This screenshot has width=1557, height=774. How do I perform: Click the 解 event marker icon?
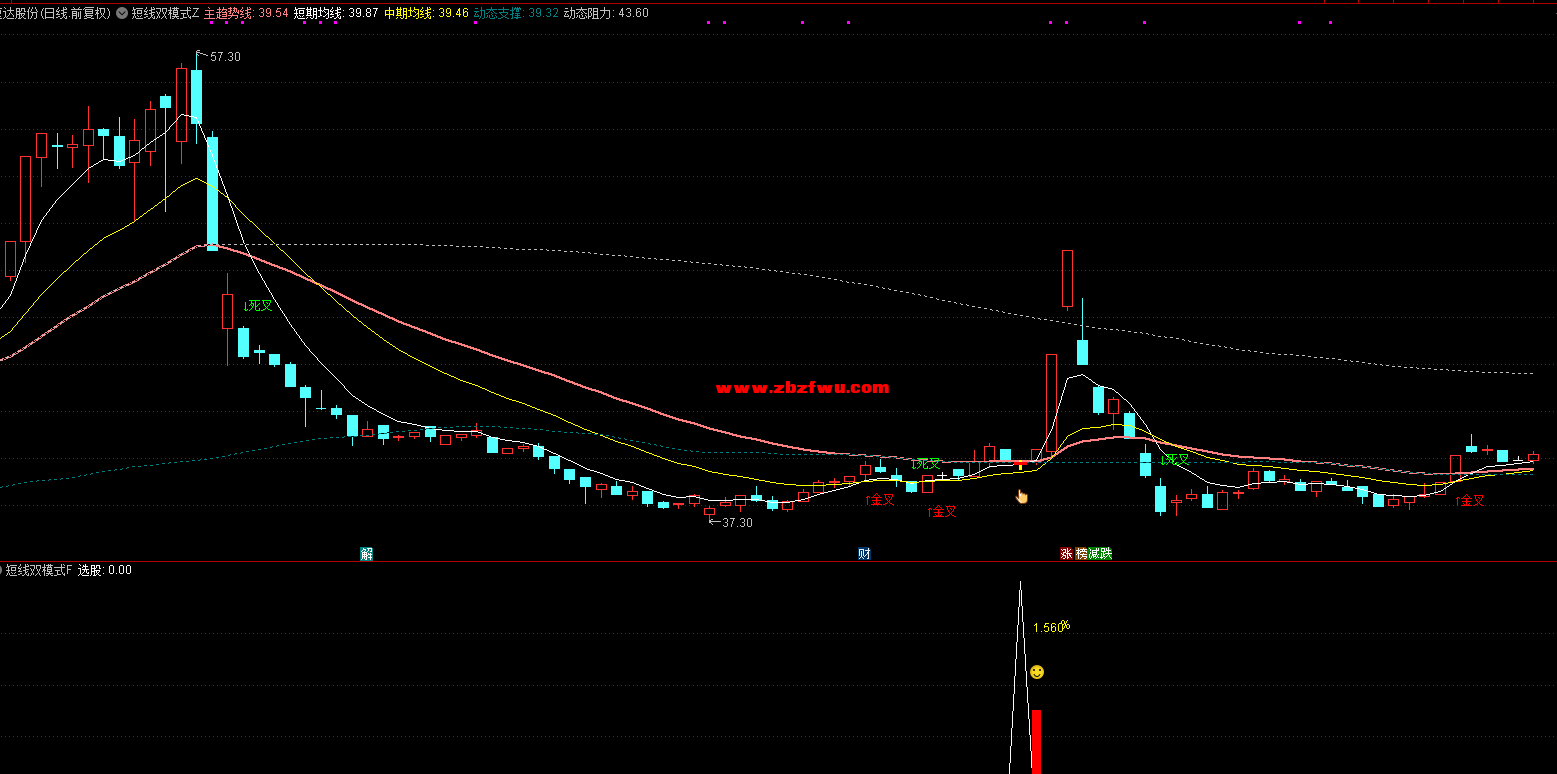click(367, 554)
